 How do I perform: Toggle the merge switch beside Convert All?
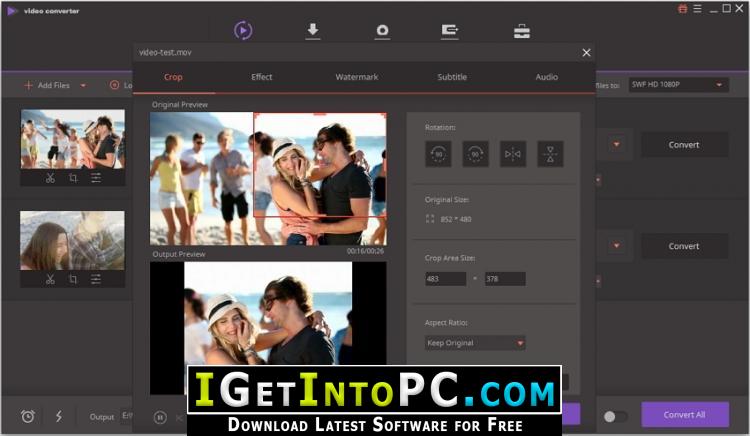pos(615,416)
